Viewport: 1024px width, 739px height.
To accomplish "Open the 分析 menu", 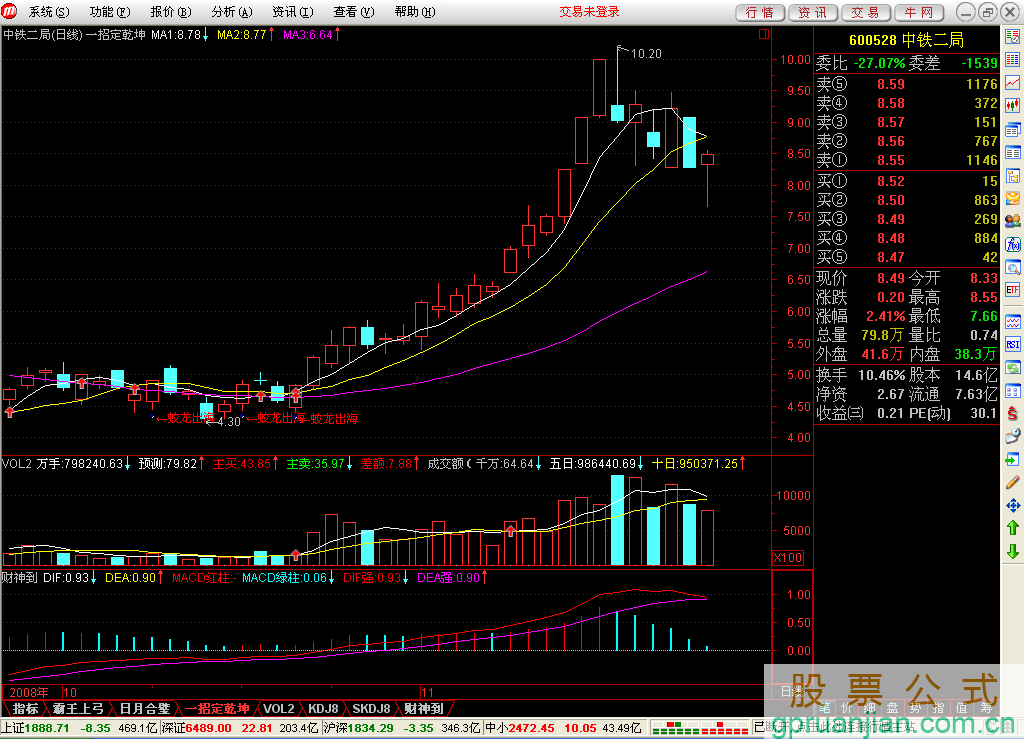I will (x=229, y=12).
